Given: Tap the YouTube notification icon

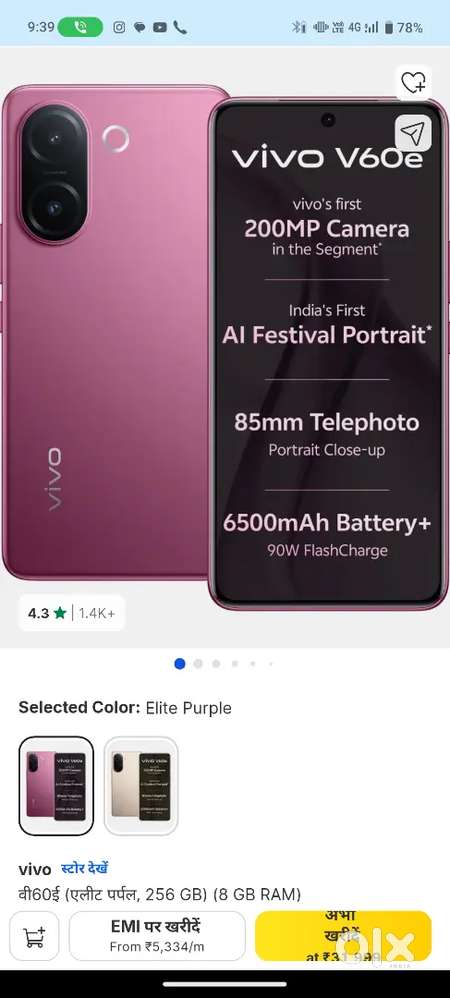Looking at the screenshot, I should (160, 27).
